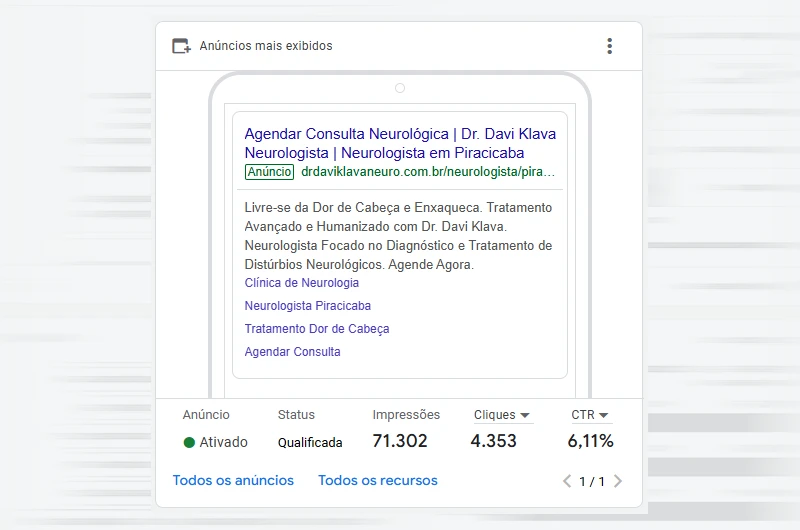800x530 pixels.
Task: Click the ad card icon beside the title
Action: click(181, 46)
